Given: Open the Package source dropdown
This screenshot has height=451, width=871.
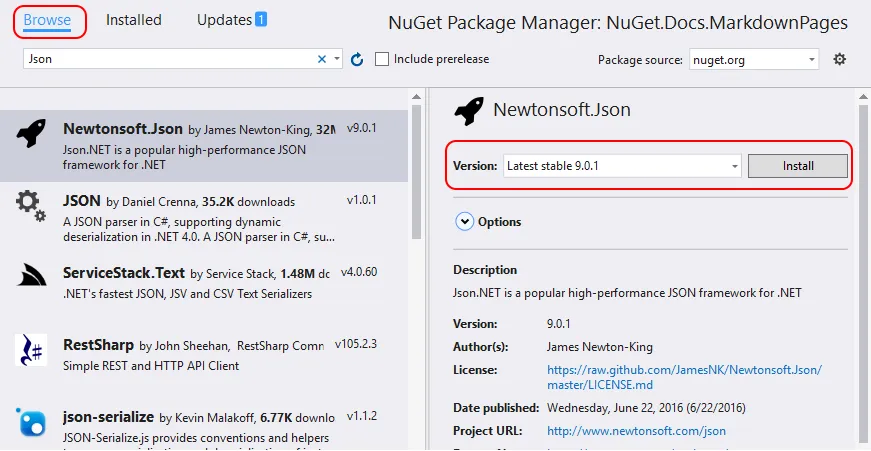Looking at the screenshot, I should [x=754, y=59].
